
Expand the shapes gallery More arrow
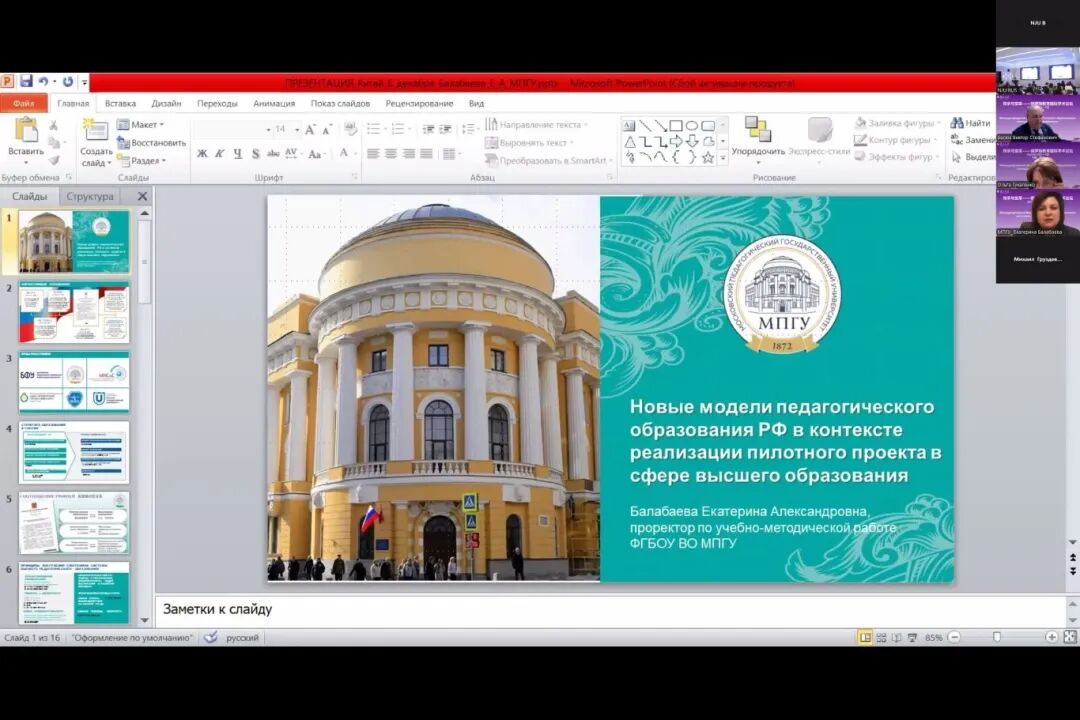pyautogui.click(x=723, y=158)
